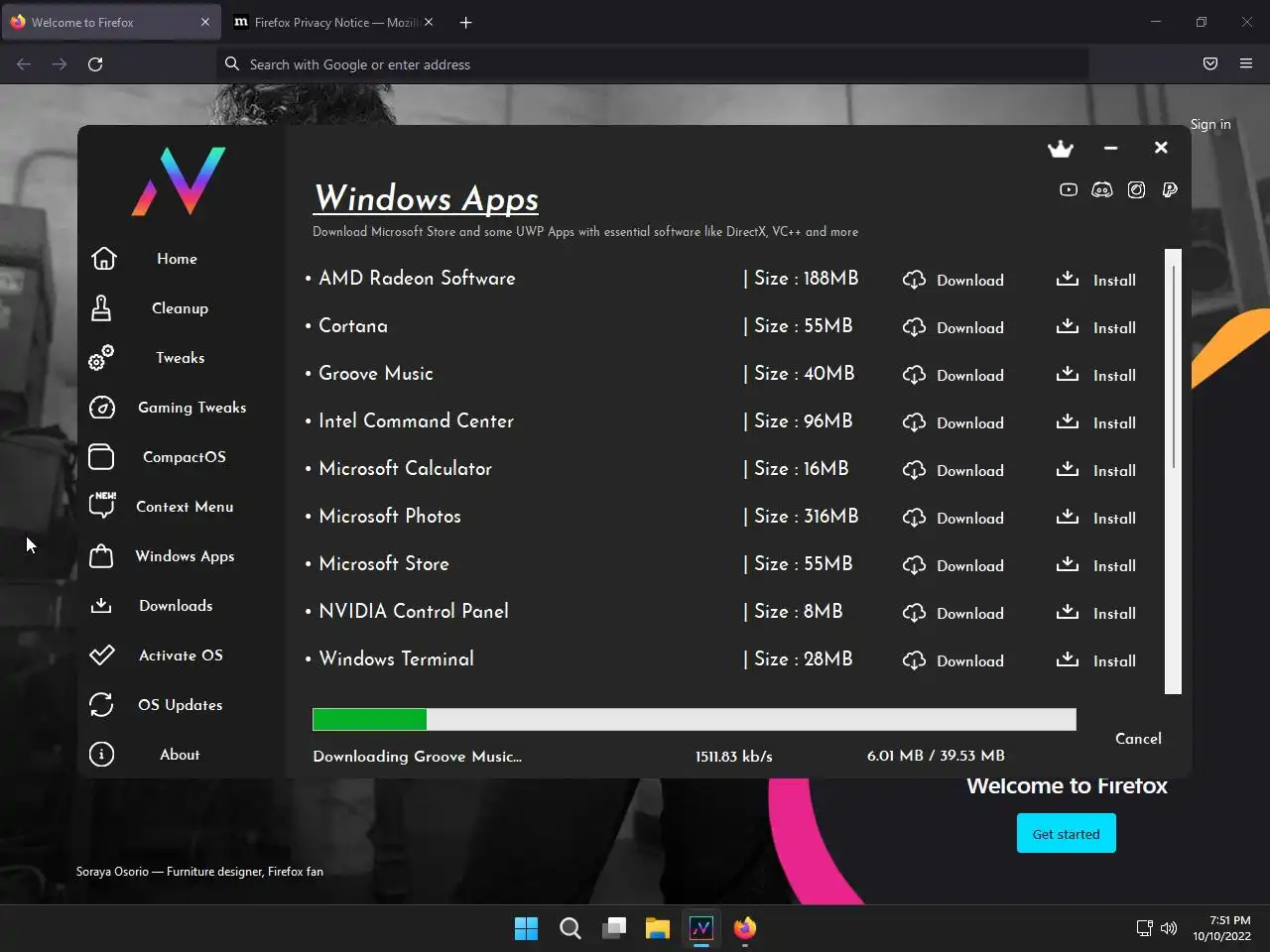Download Microsoft Photos
Screen dimensions: 1270x952
[x=953, y=518]
